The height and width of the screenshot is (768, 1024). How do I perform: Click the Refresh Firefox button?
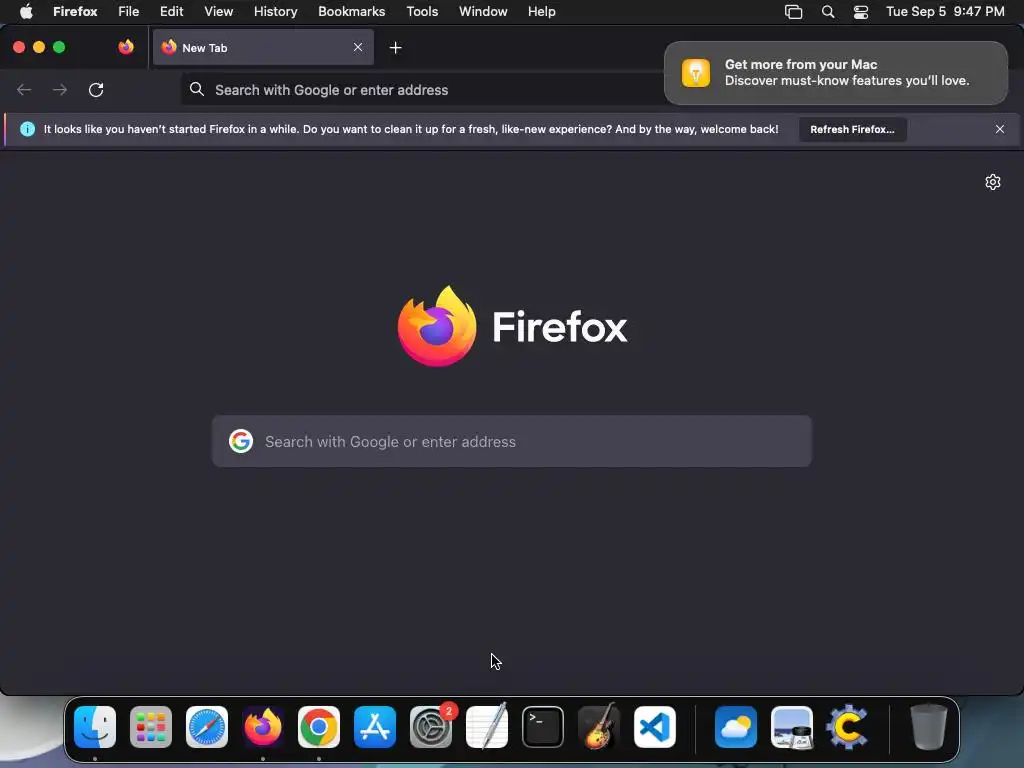pyautogui.click(x=852, y=129)
